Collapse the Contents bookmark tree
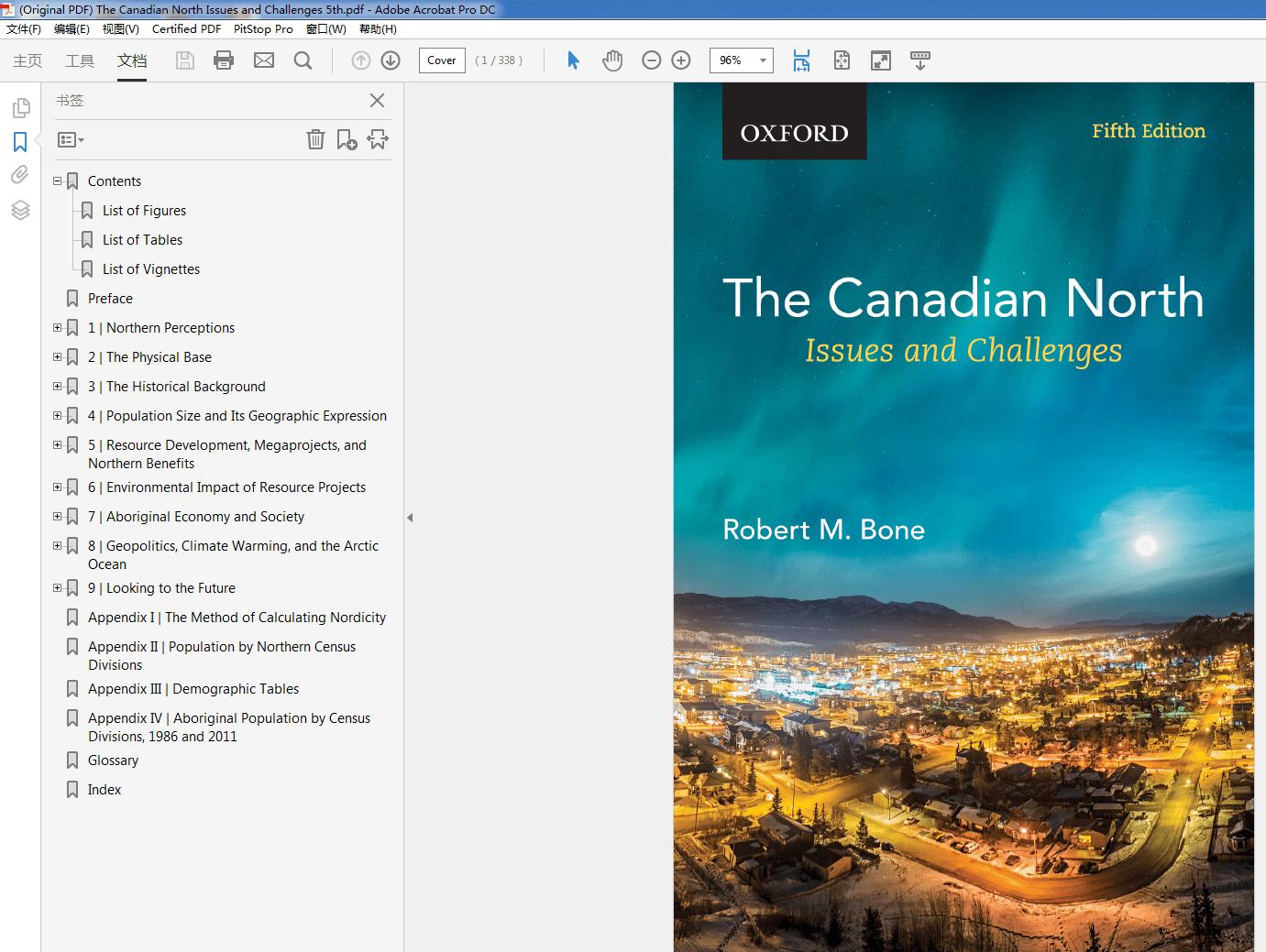The height and width of the screenshot is (952, 1266). (58, 181)
